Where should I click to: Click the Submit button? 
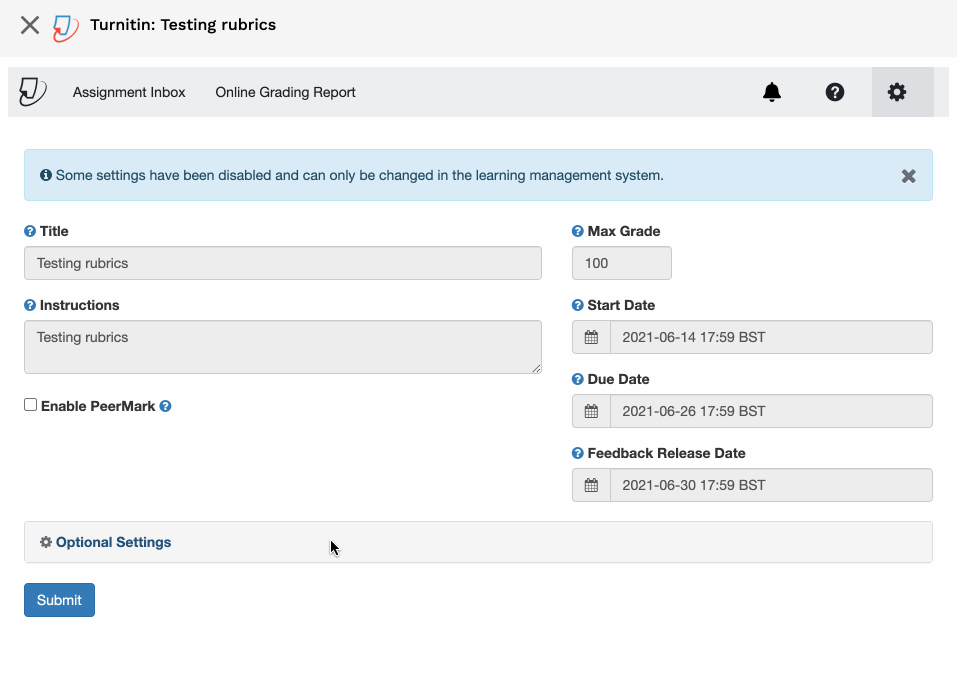click(59, 600)
